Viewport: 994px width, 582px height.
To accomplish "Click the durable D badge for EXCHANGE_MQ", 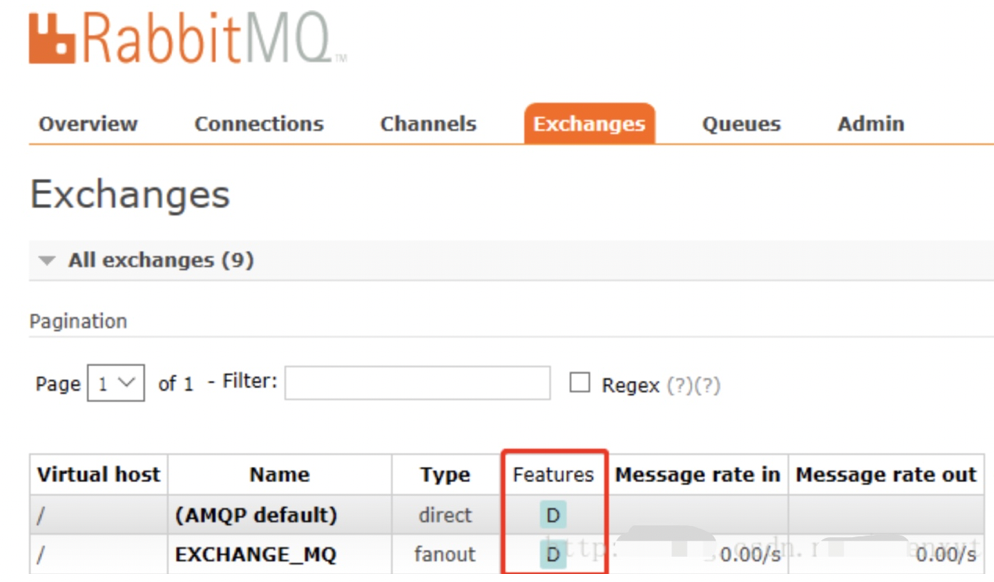I will click(x=553, y=555).
